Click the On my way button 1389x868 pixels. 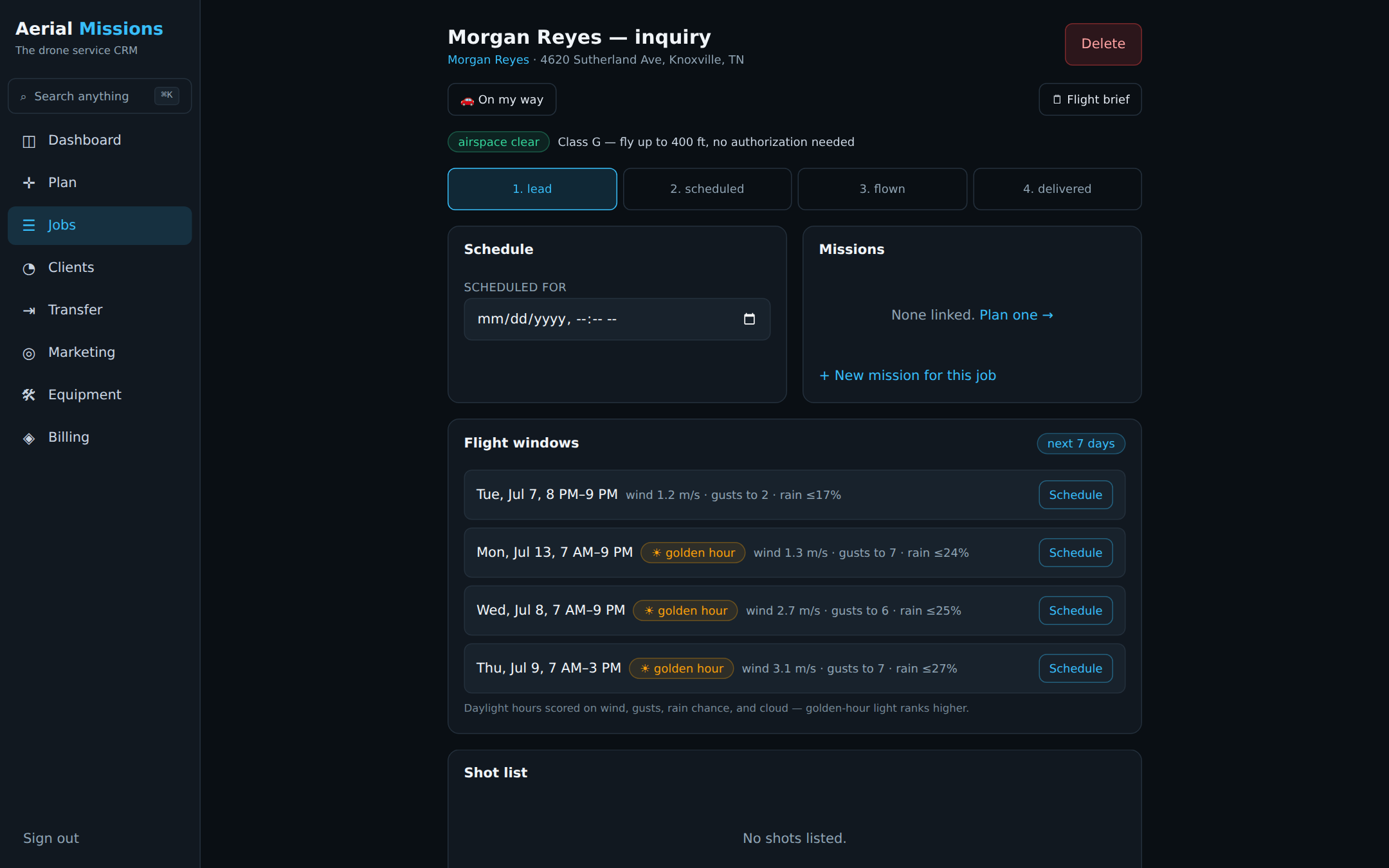[x=502, y=100]
